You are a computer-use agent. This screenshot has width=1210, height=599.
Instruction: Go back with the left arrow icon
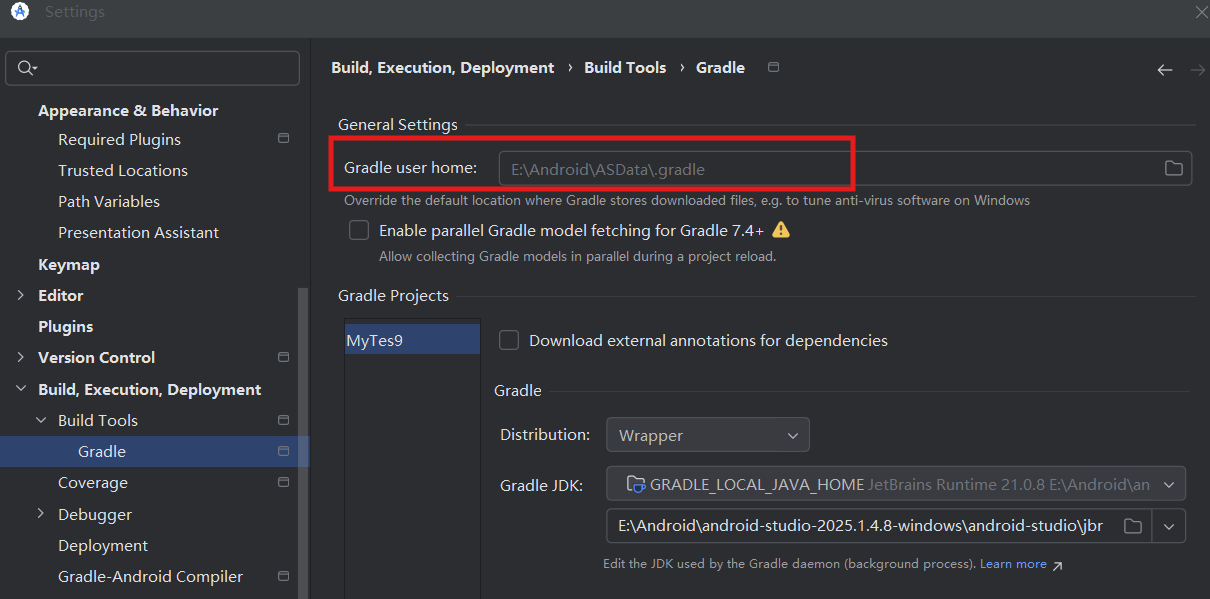1164,70
